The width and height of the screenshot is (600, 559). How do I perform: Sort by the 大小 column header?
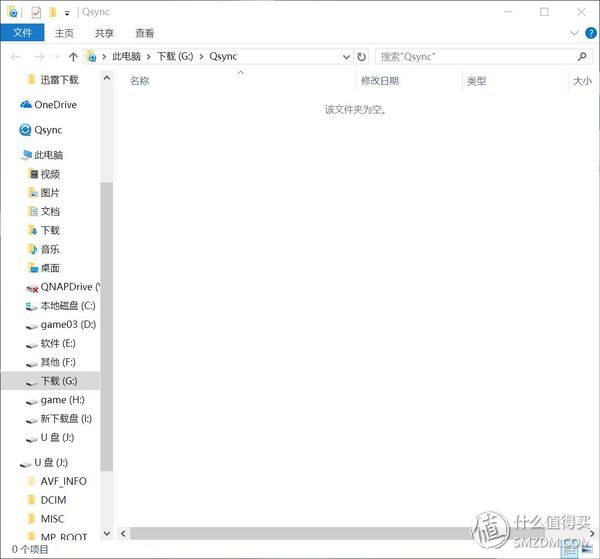582,81
